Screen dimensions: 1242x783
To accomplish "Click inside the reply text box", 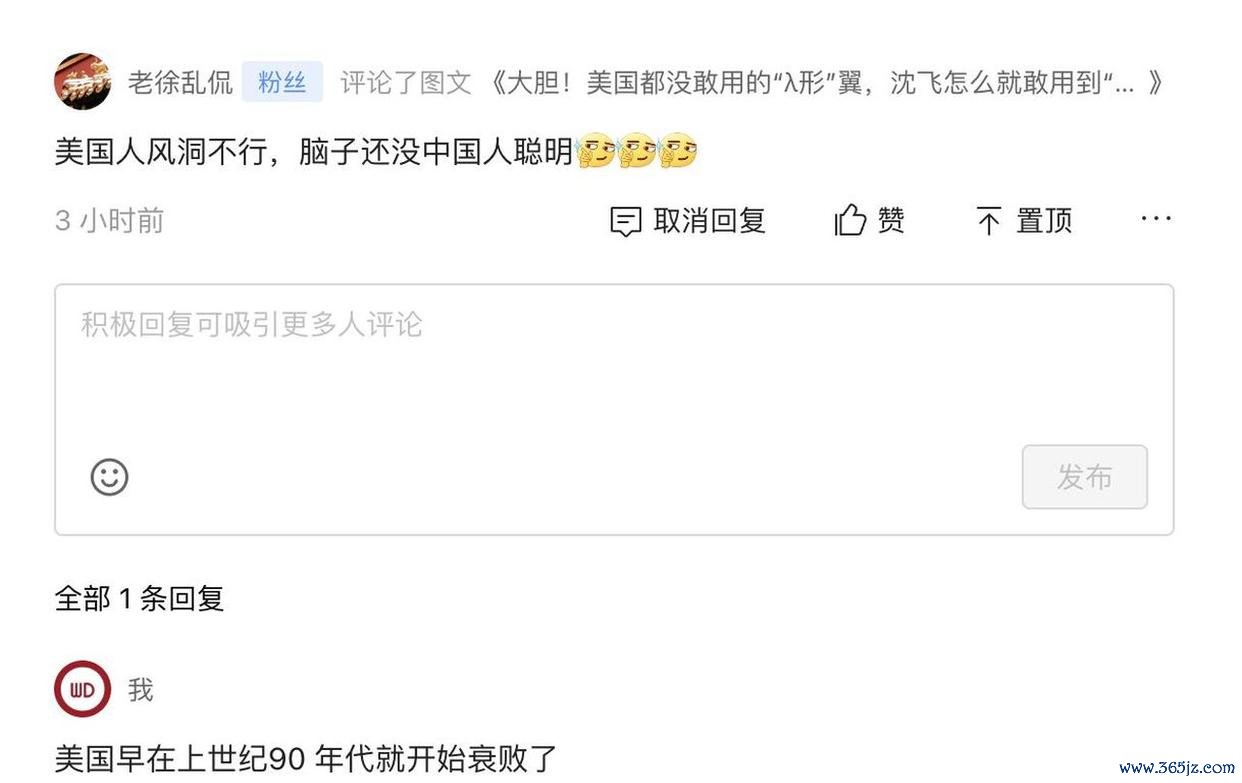I will (614, 409).
